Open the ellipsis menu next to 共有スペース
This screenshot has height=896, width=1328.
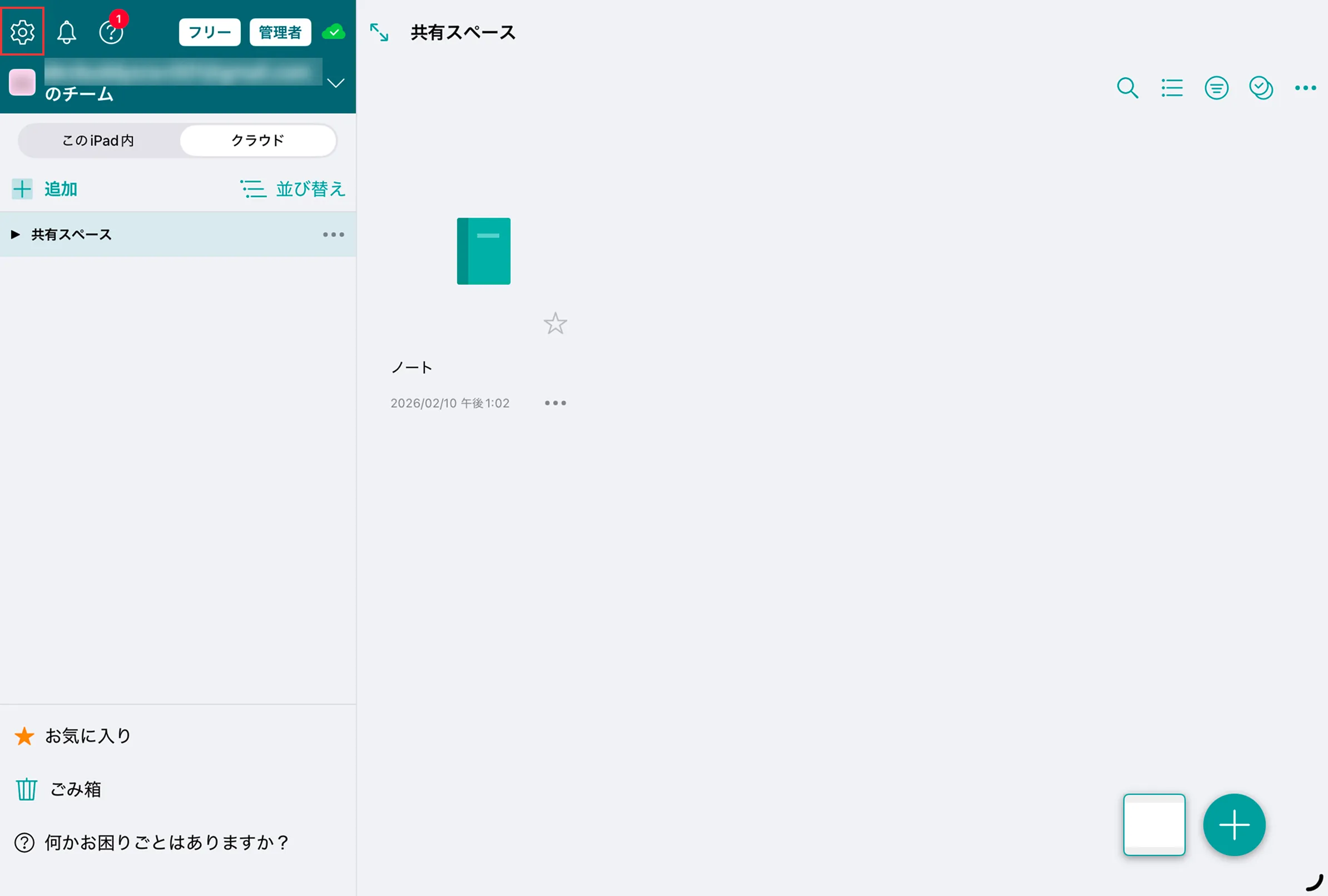coord(333,234)
